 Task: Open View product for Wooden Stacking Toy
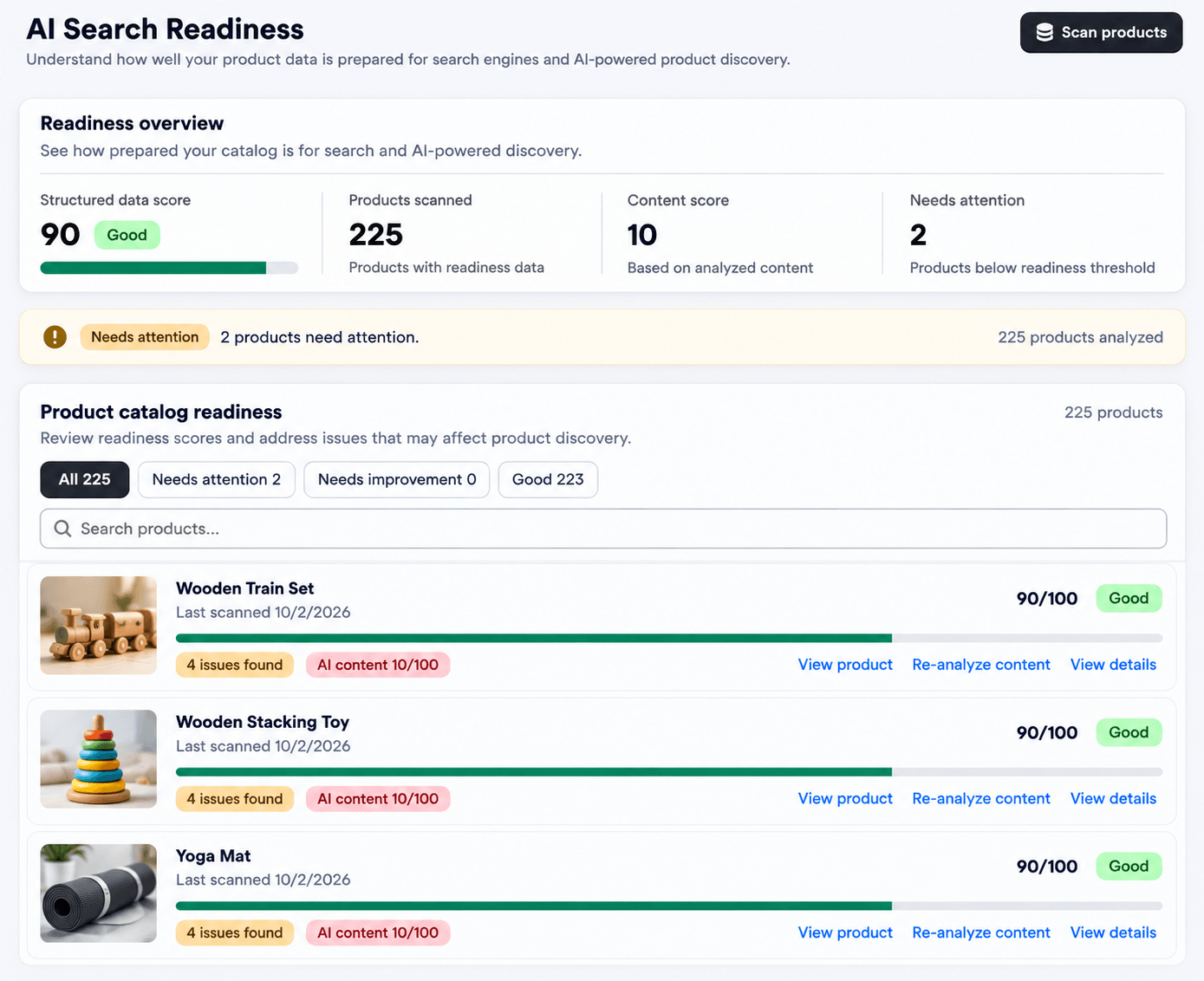(845, 799)
